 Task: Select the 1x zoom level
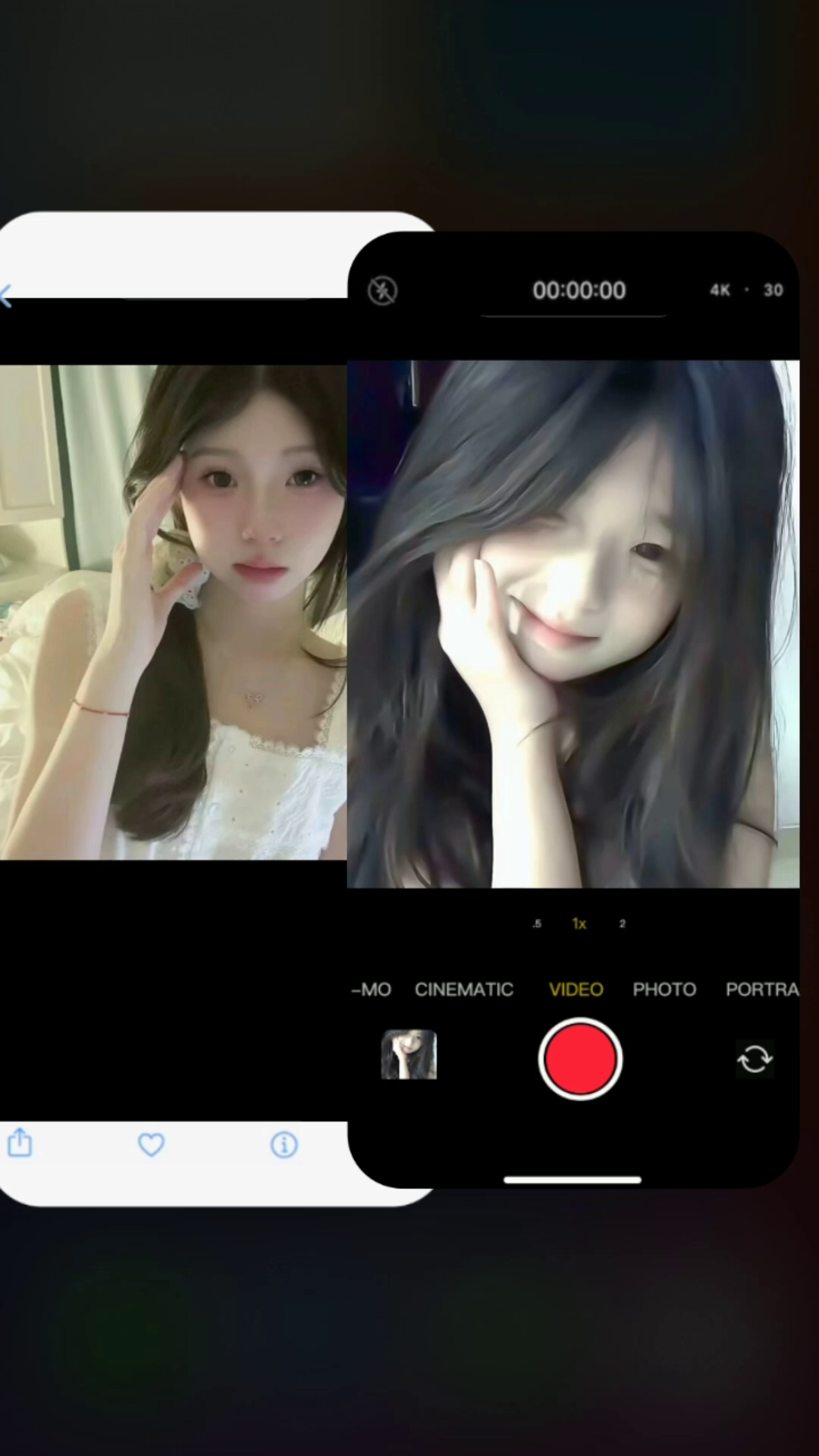tap(579, 924)
